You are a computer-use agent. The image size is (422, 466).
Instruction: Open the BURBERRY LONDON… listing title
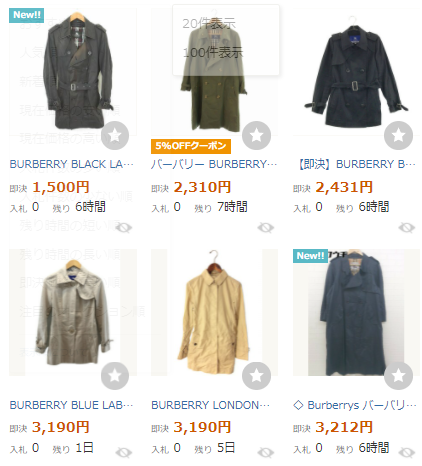pyautogui.click(x=210, y=405)
